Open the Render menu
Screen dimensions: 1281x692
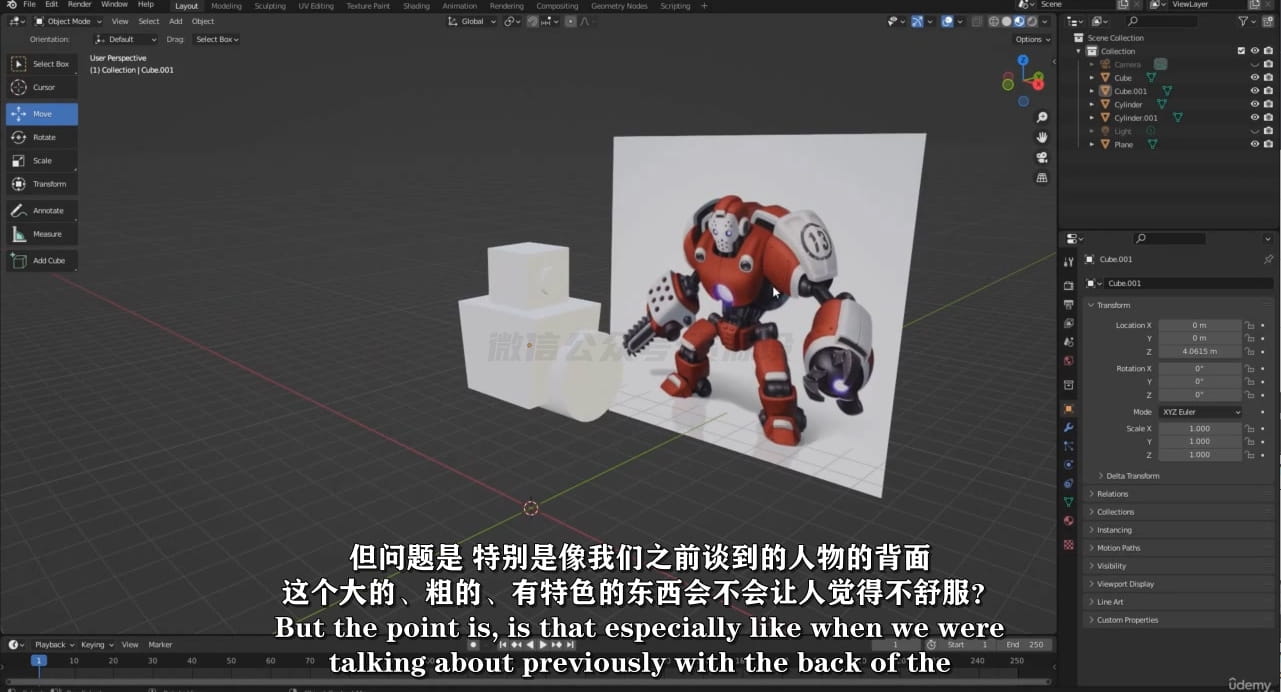tap(79, 5)
